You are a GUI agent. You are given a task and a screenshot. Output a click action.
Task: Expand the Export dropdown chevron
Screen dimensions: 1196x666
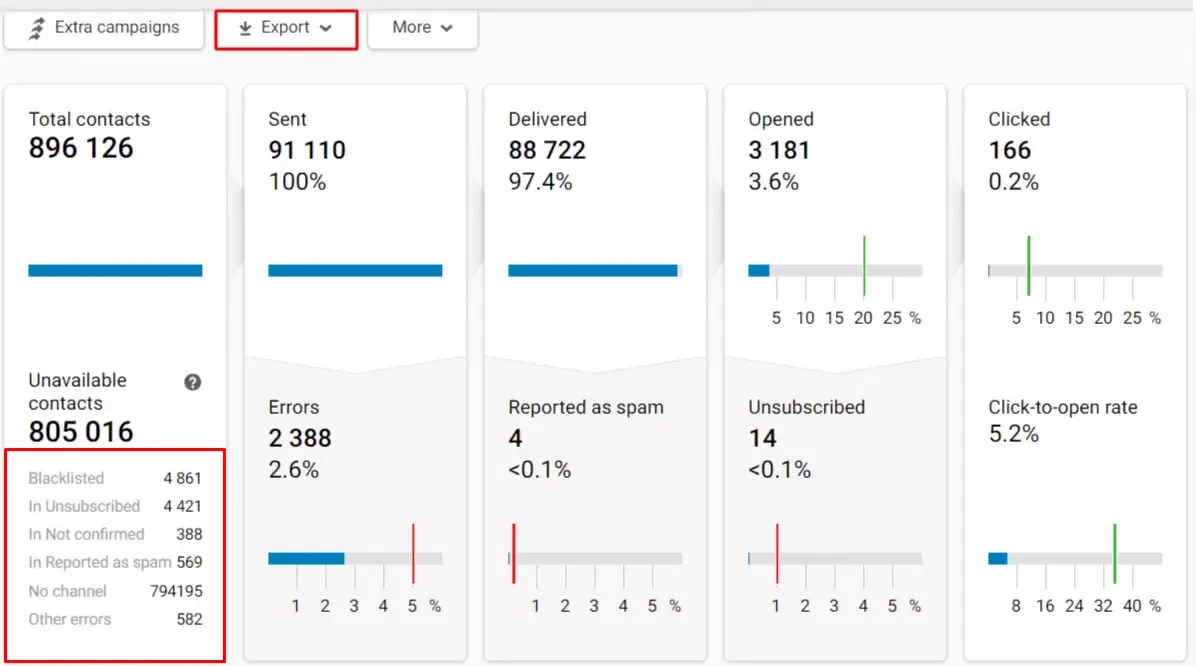326,28
